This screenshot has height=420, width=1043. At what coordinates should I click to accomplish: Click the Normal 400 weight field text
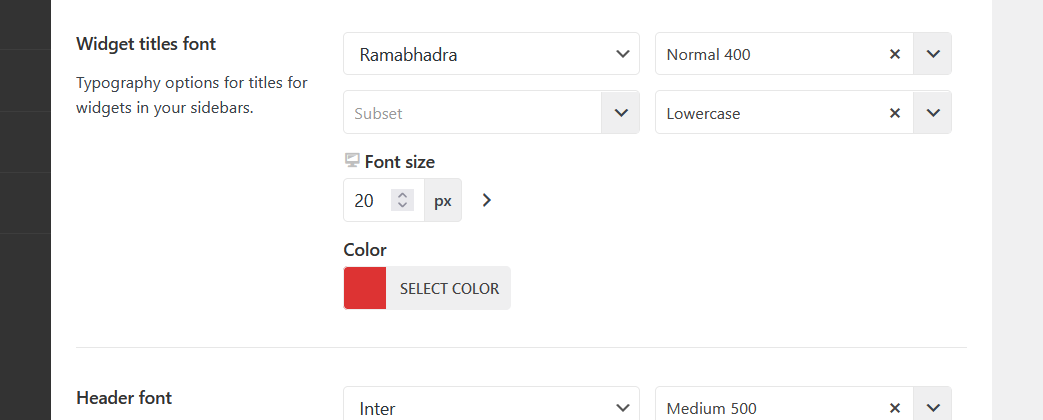click(708, 54)
